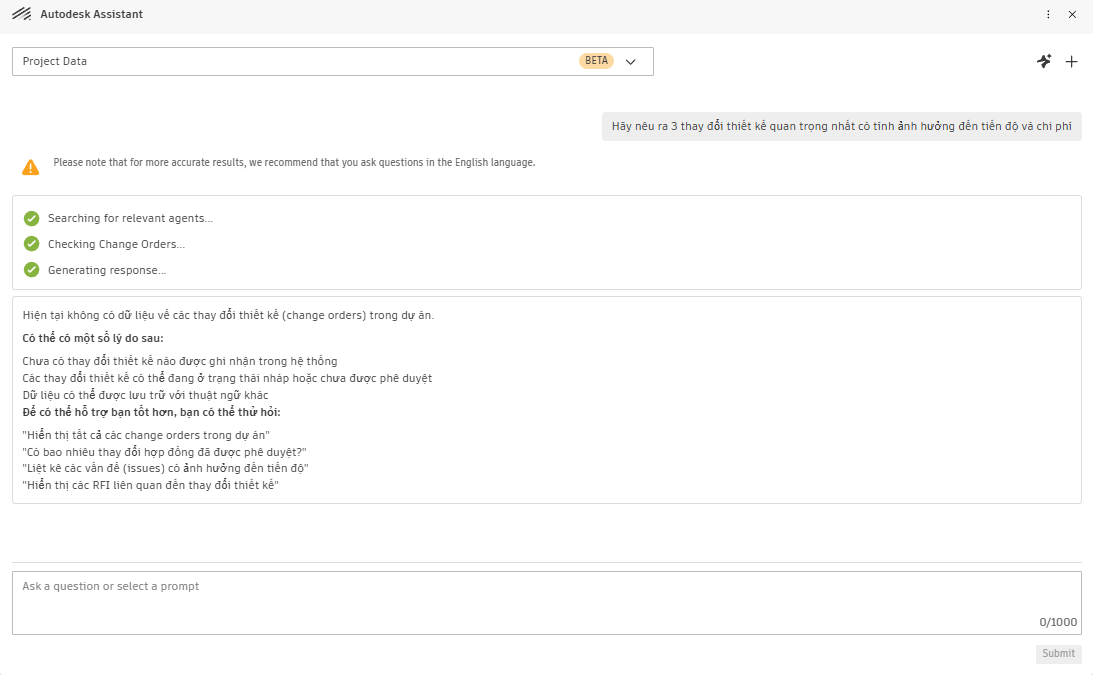1093x675 pixels.
Task: Click the orange warning triangle icon
Action: point(31,167)
